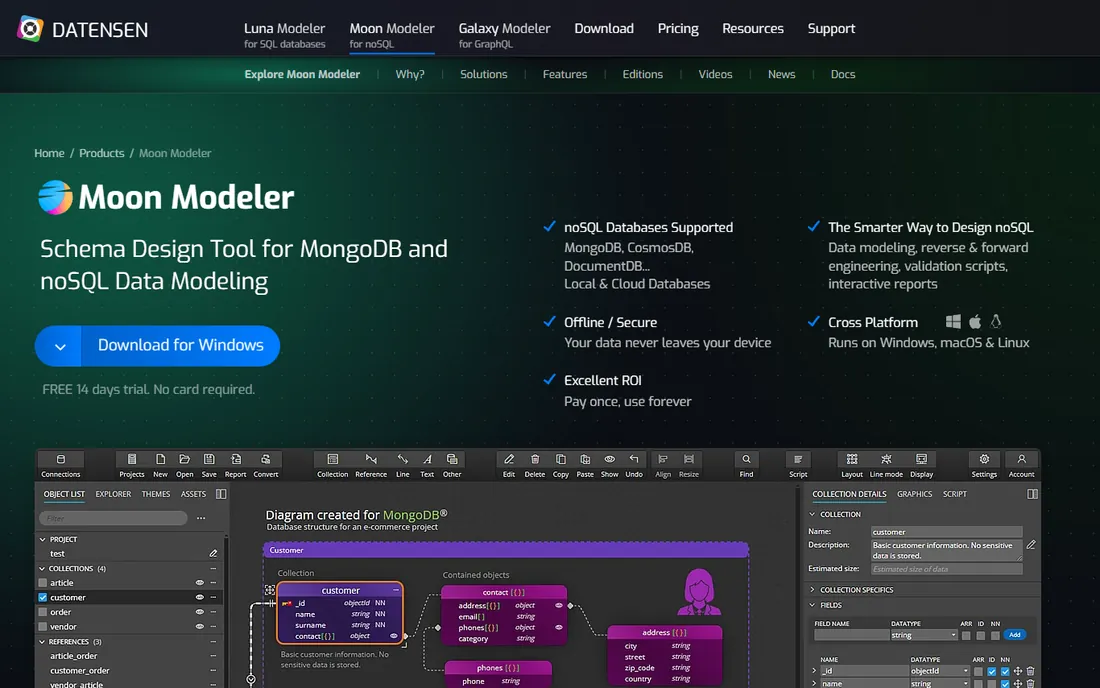Go to Pricing in the top menu
1100x688 pixels.
678,29
